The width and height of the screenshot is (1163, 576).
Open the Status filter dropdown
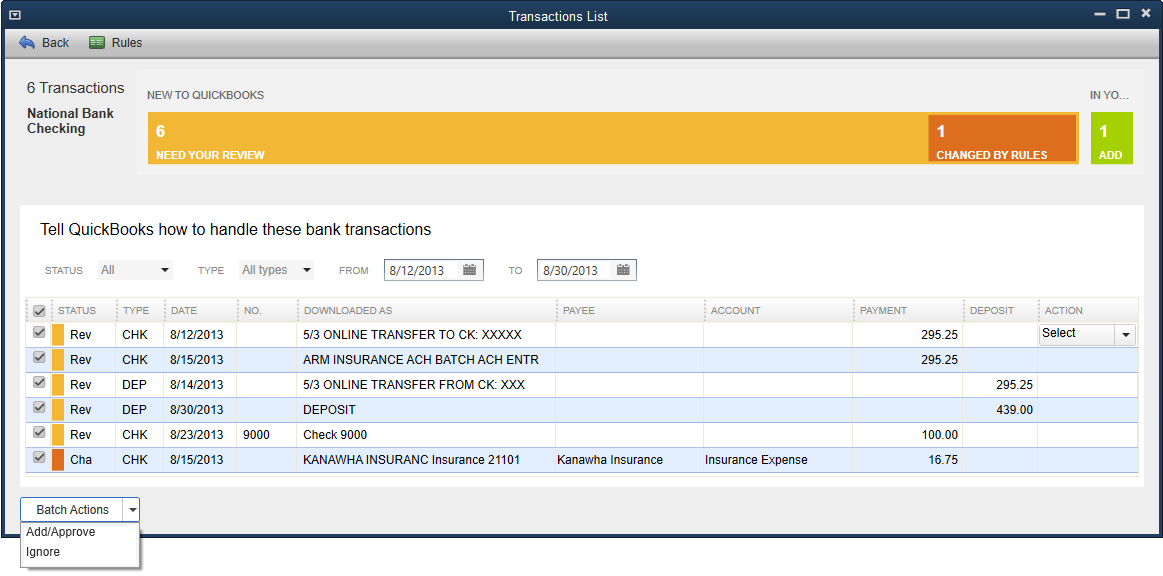135,270
